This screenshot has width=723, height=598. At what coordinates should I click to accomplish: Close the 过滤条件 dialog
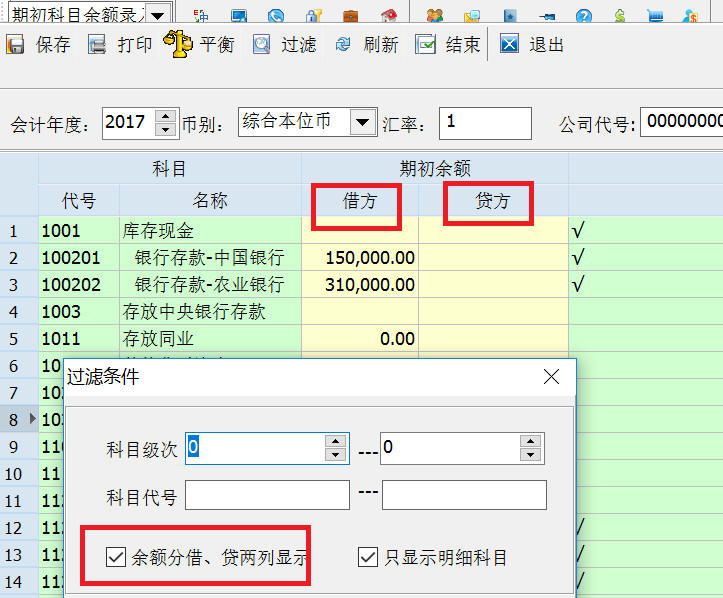point(551,377)
